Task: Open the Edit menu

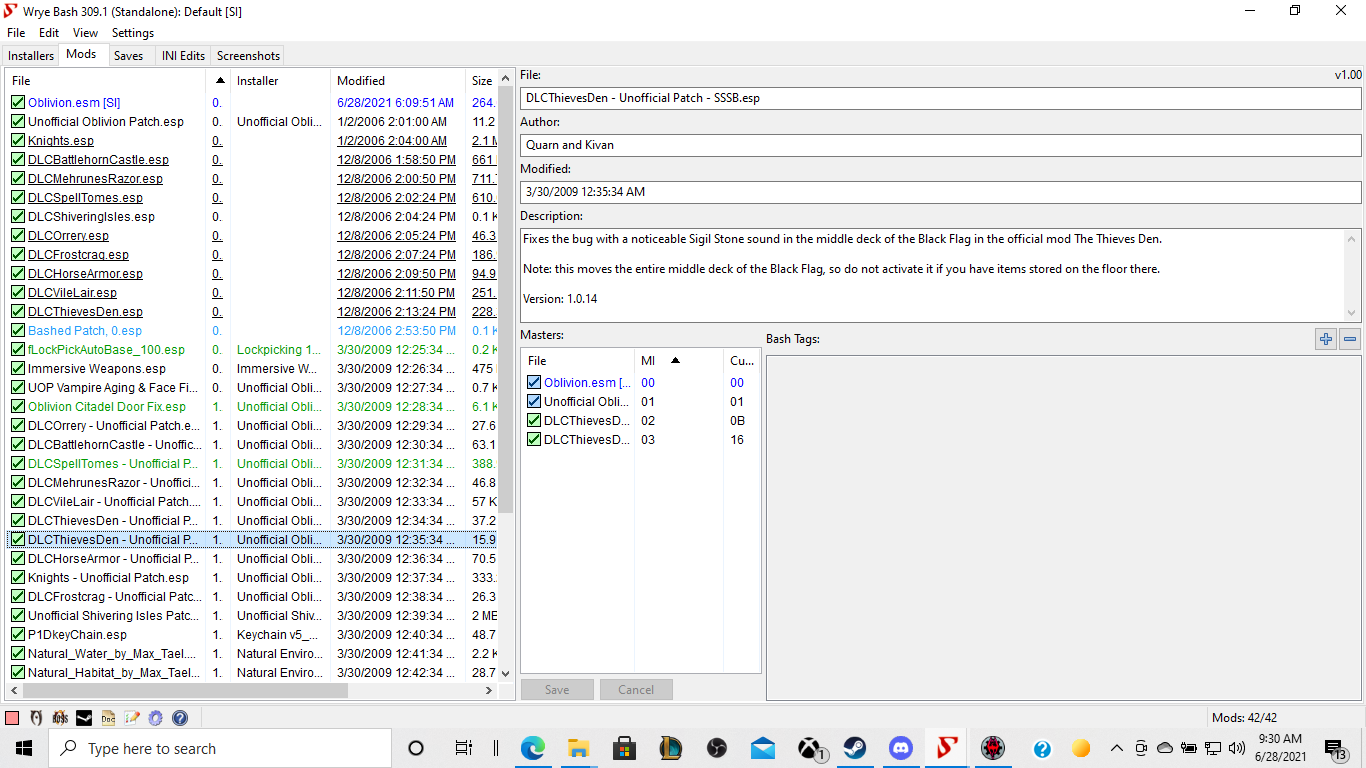Action: (x=49, y=33)
